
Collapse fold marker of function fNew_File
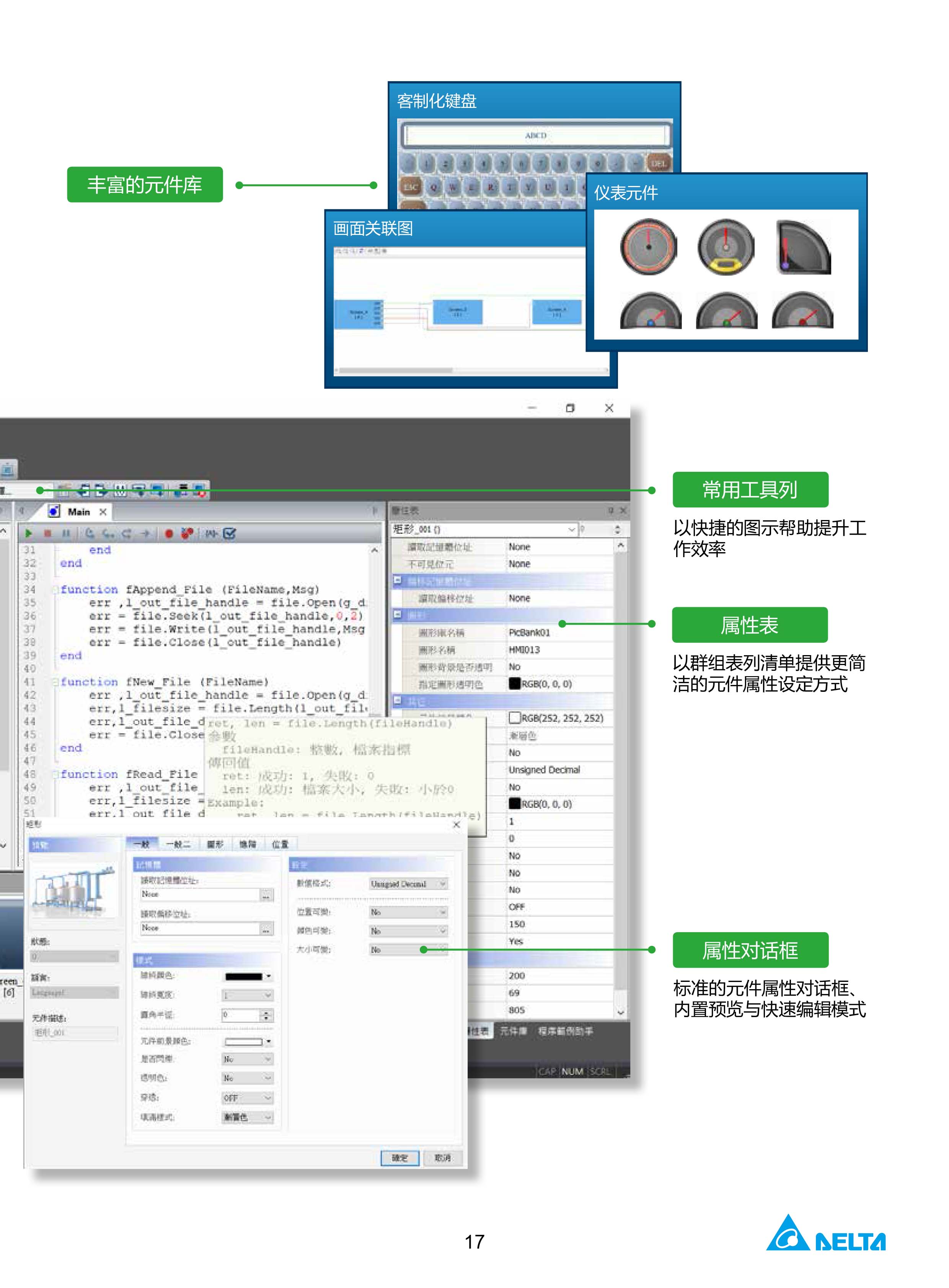coord(56,682)
